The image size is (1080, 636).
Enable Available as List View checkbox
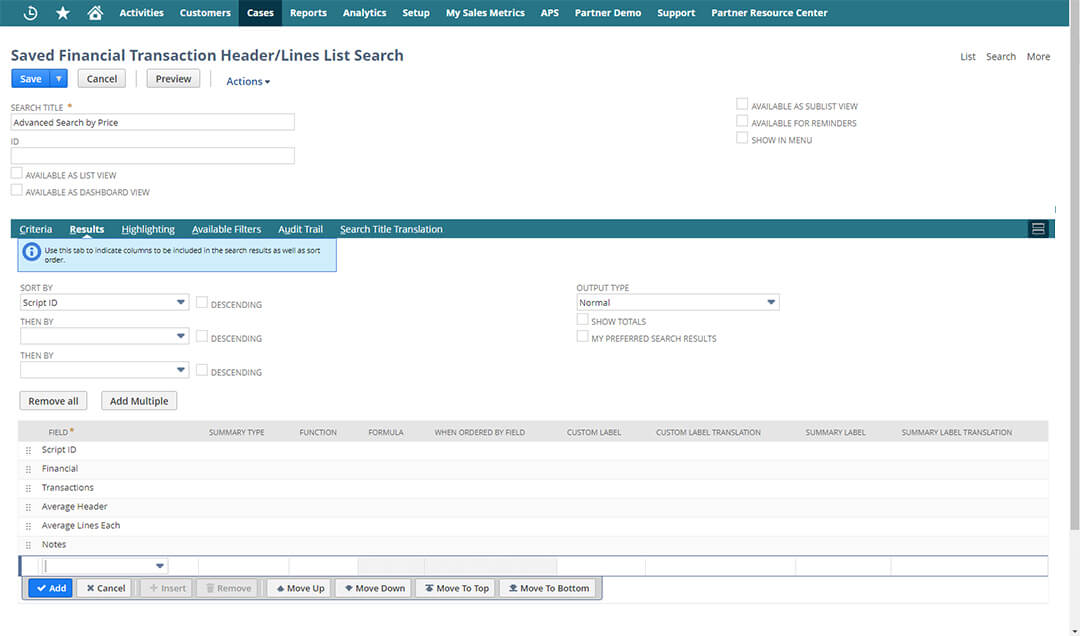coord(16,174)
